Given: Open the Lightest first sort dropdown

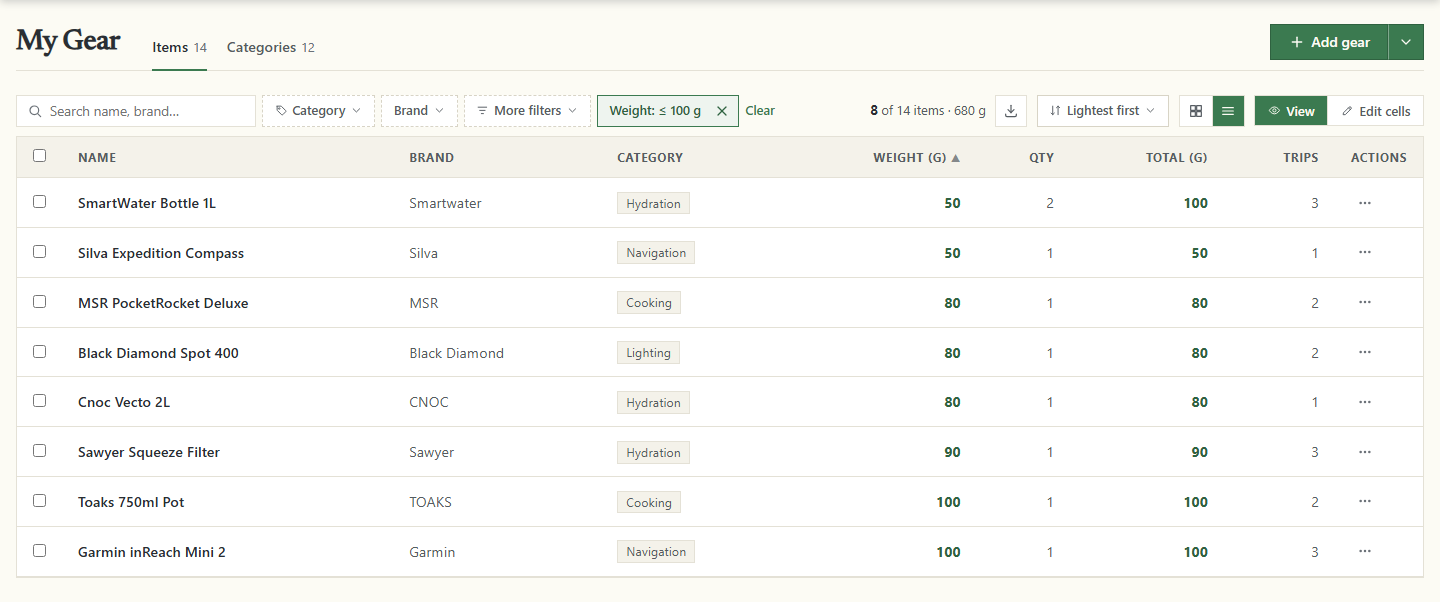Looking at the screenshot, I should [1102, 111].
